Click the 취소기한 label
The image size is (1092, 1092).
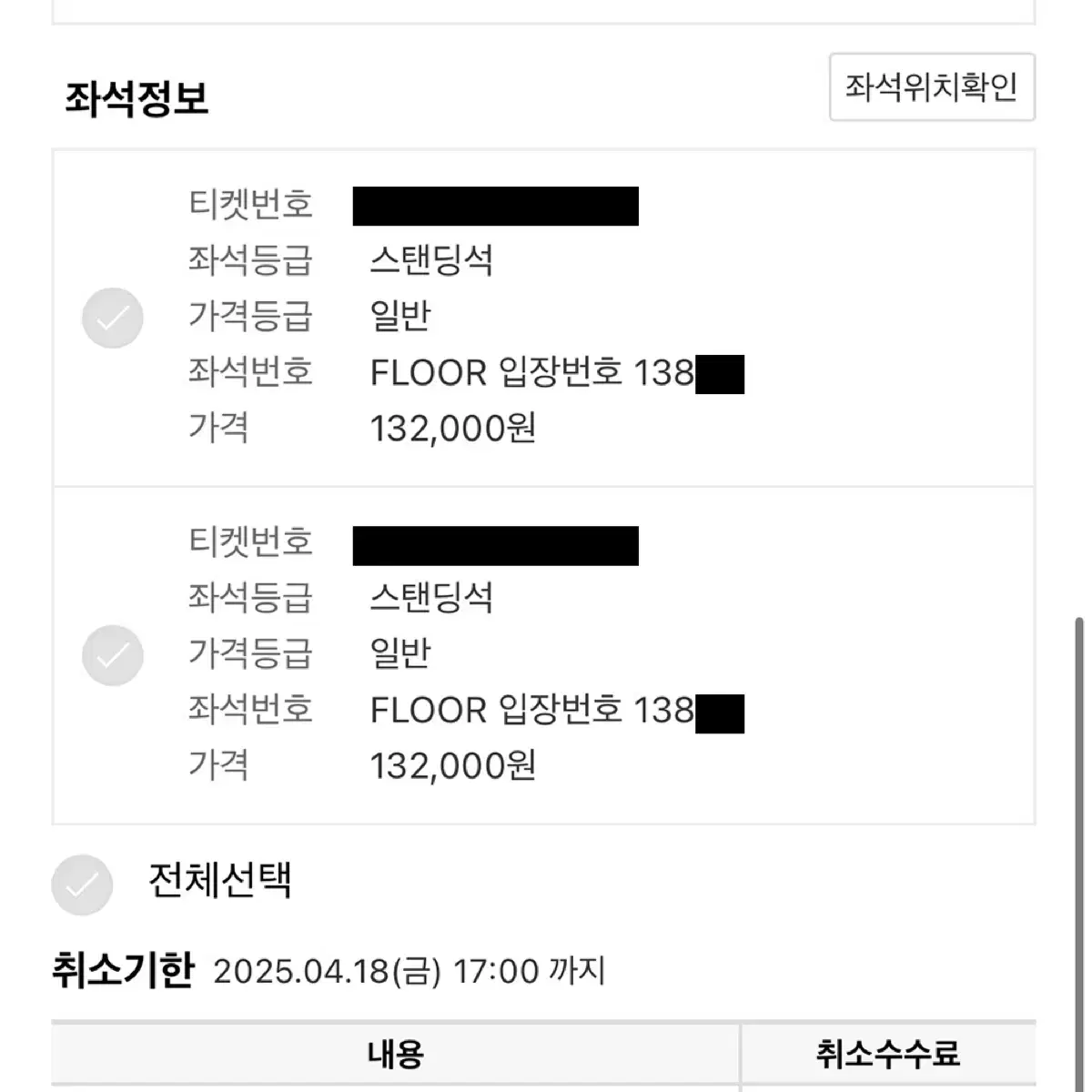[x=123, y=970]
